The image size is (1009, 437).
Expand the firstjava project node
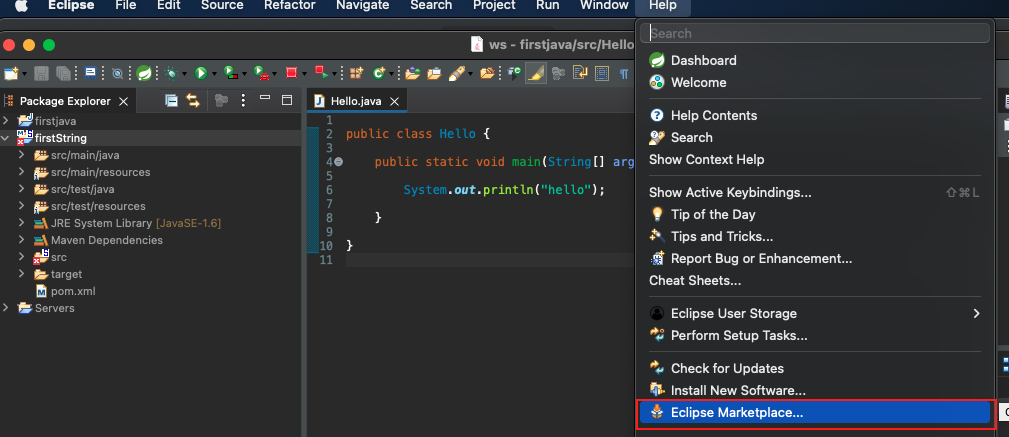pos(6,121)
